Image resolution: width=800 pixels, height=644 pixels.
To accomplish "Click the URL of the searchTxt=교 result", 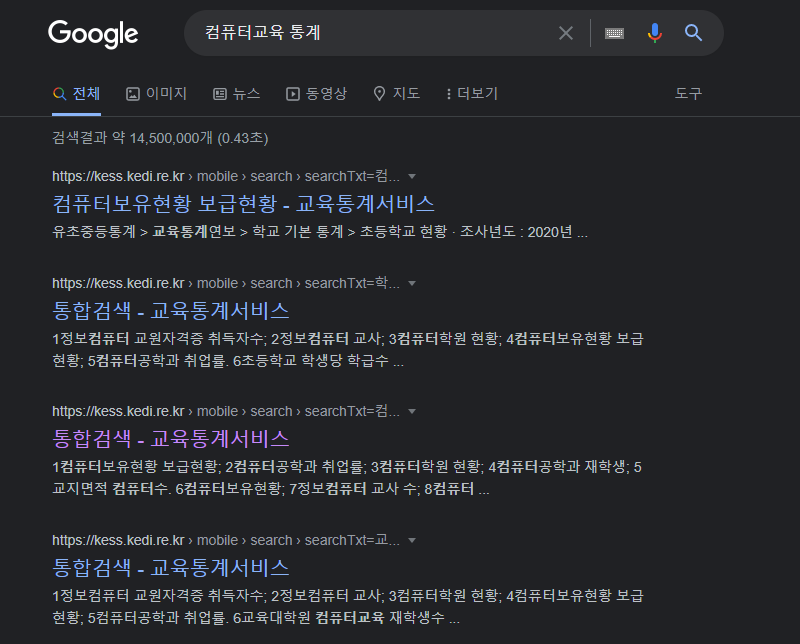I will tap(226, 540).
